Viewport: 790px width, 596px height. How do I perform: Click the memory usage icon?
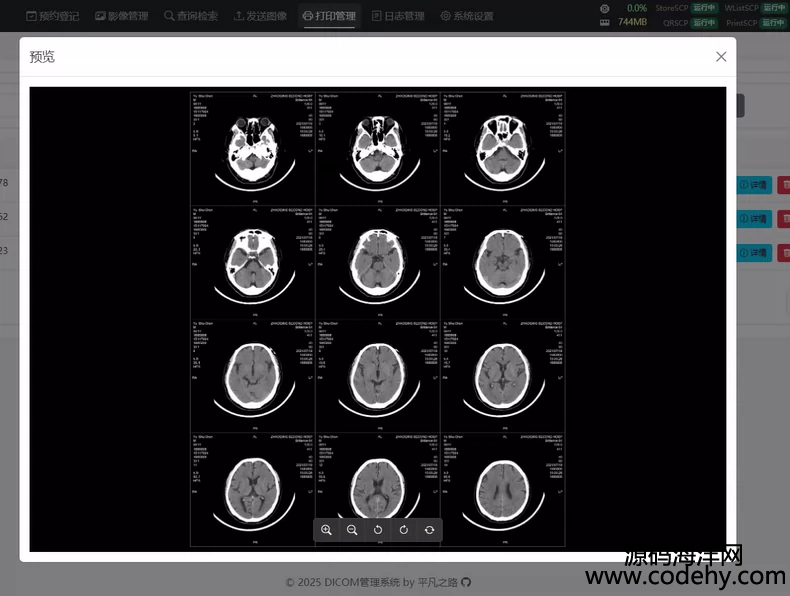605,23
